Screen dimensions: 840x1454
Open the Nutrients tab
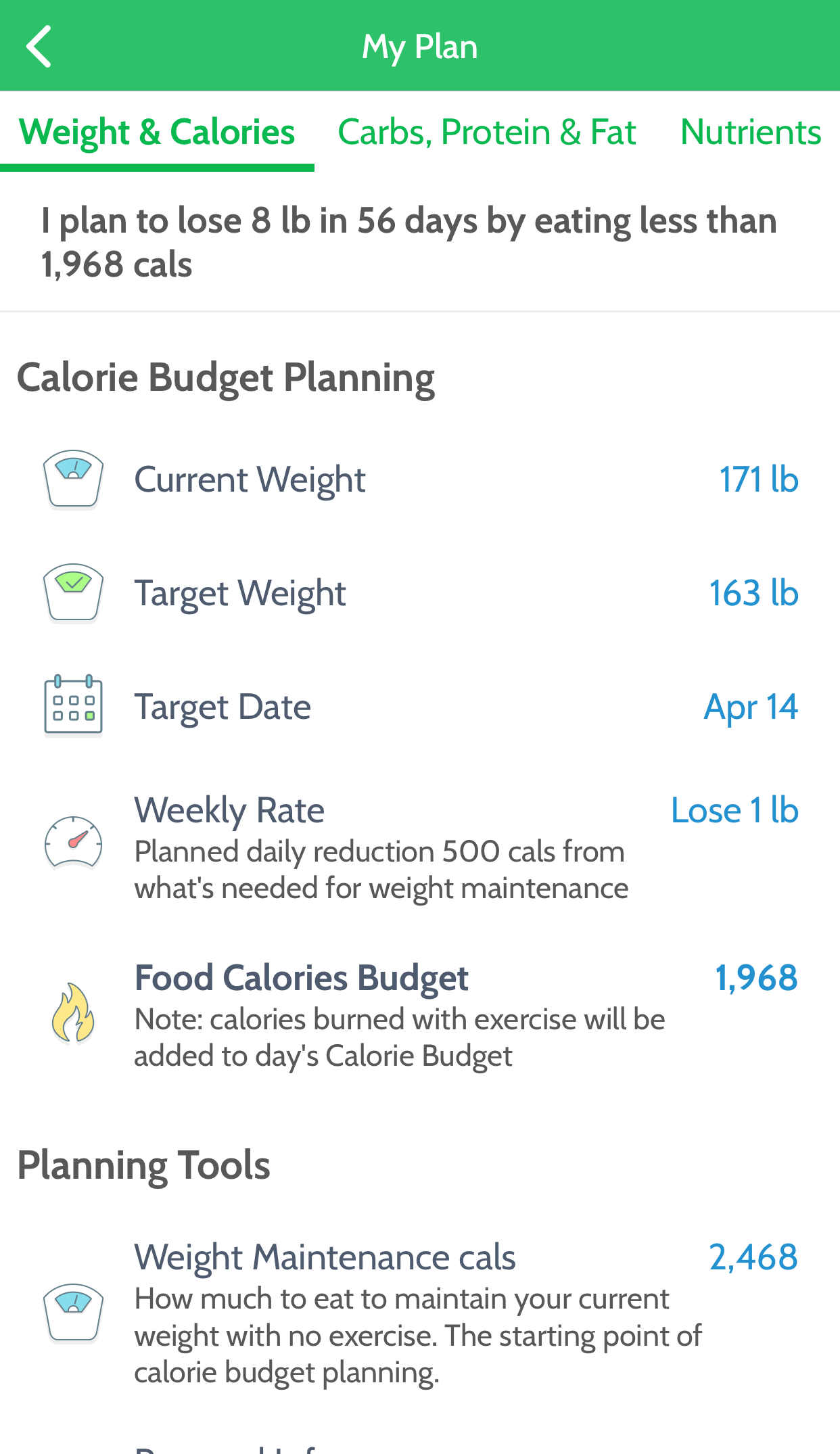750,132
